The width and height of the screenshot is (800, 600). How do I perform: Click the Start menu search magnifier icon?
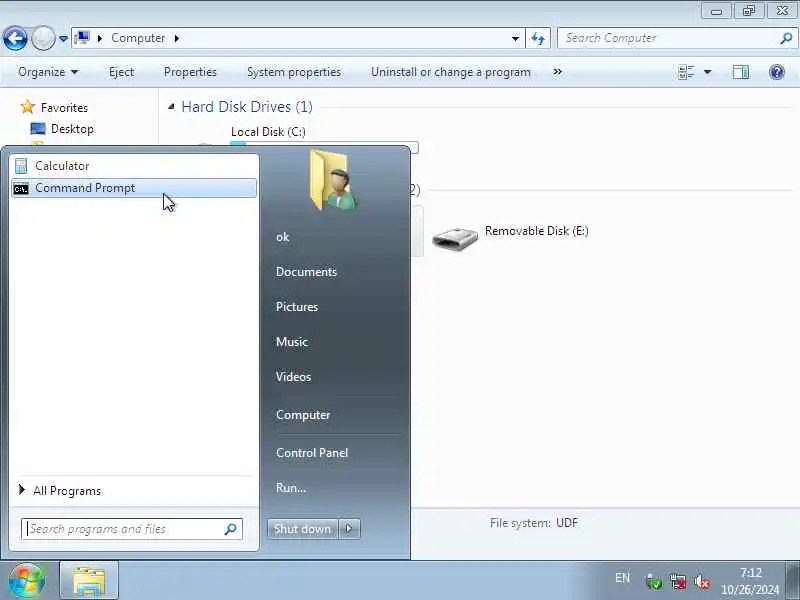231,529
